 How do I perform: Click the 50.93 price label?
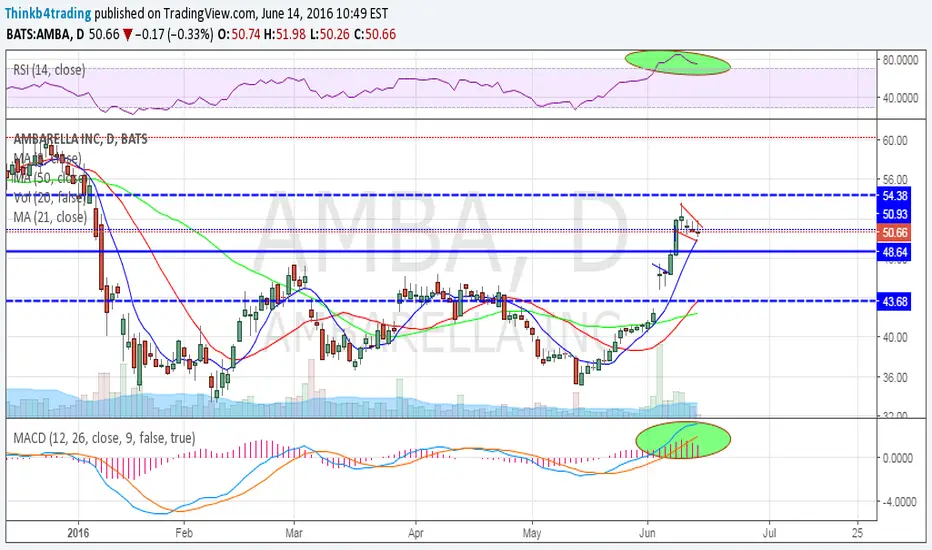click(895, 214)
